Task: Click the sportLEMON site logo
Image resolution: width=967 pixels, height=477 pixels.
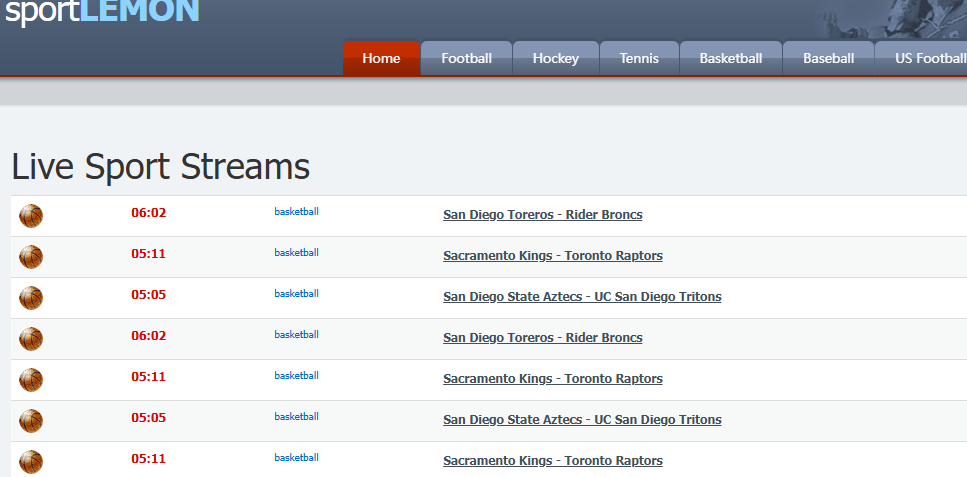Action: (x=102, y=12)
